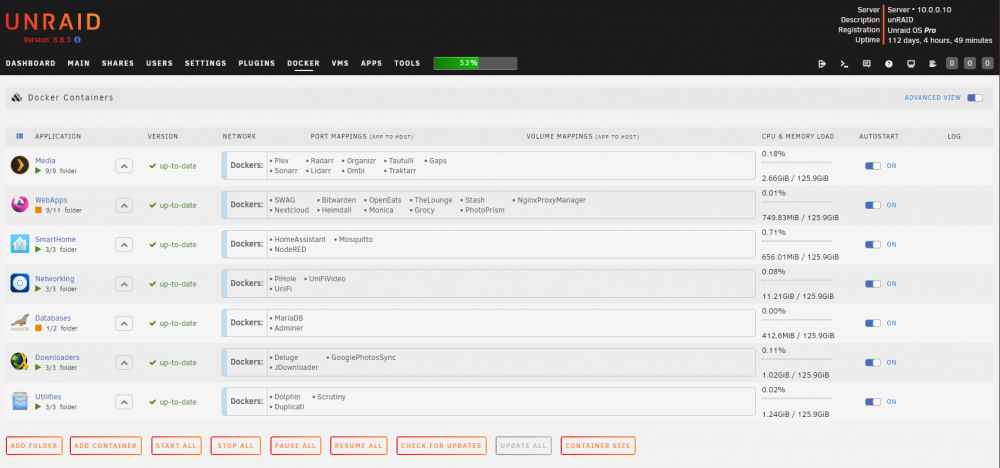Click the green play status of Media folder

tap(38, 171)
